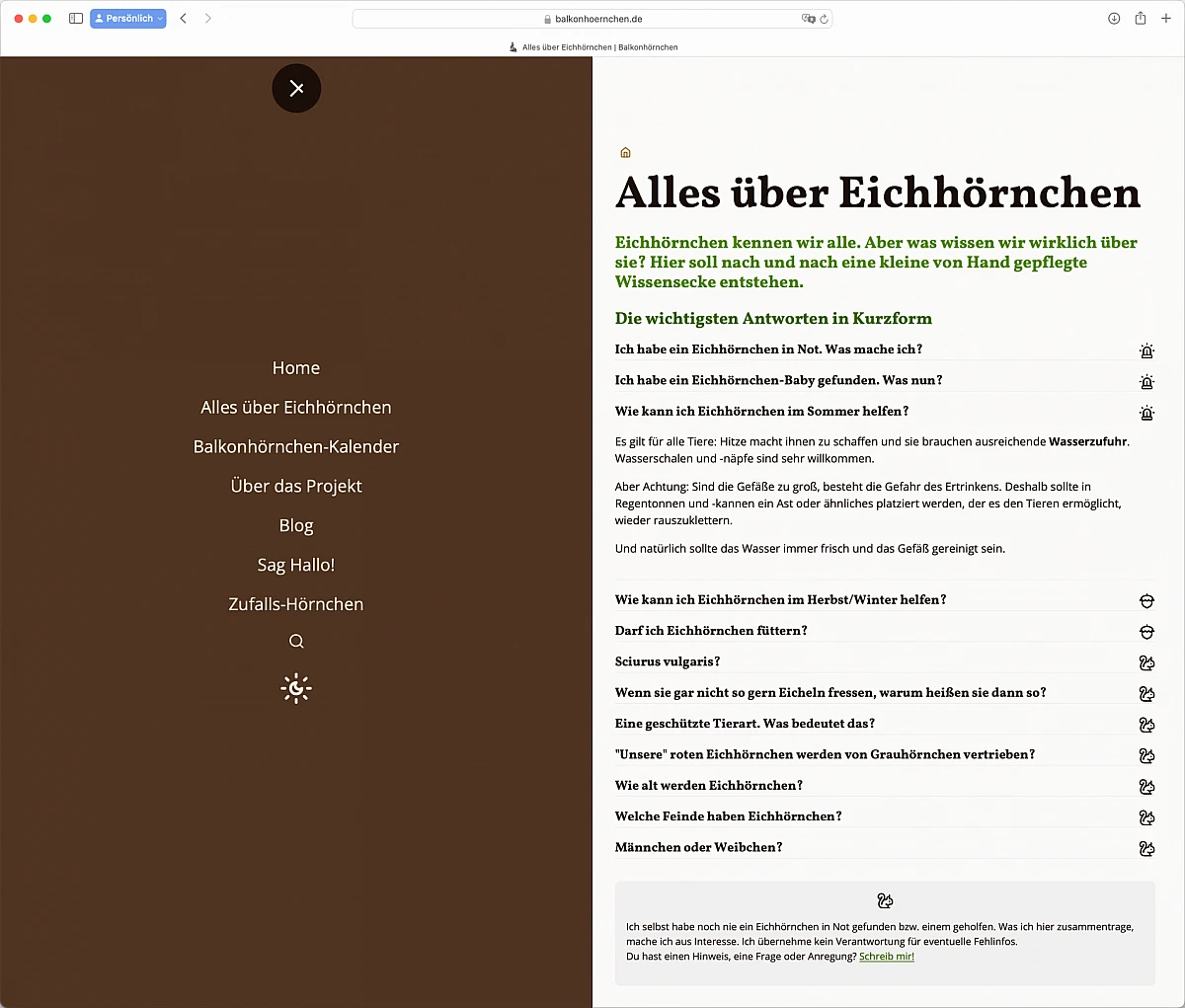Expand the 'Sciurus vulgaris?' question

(668, 661)
